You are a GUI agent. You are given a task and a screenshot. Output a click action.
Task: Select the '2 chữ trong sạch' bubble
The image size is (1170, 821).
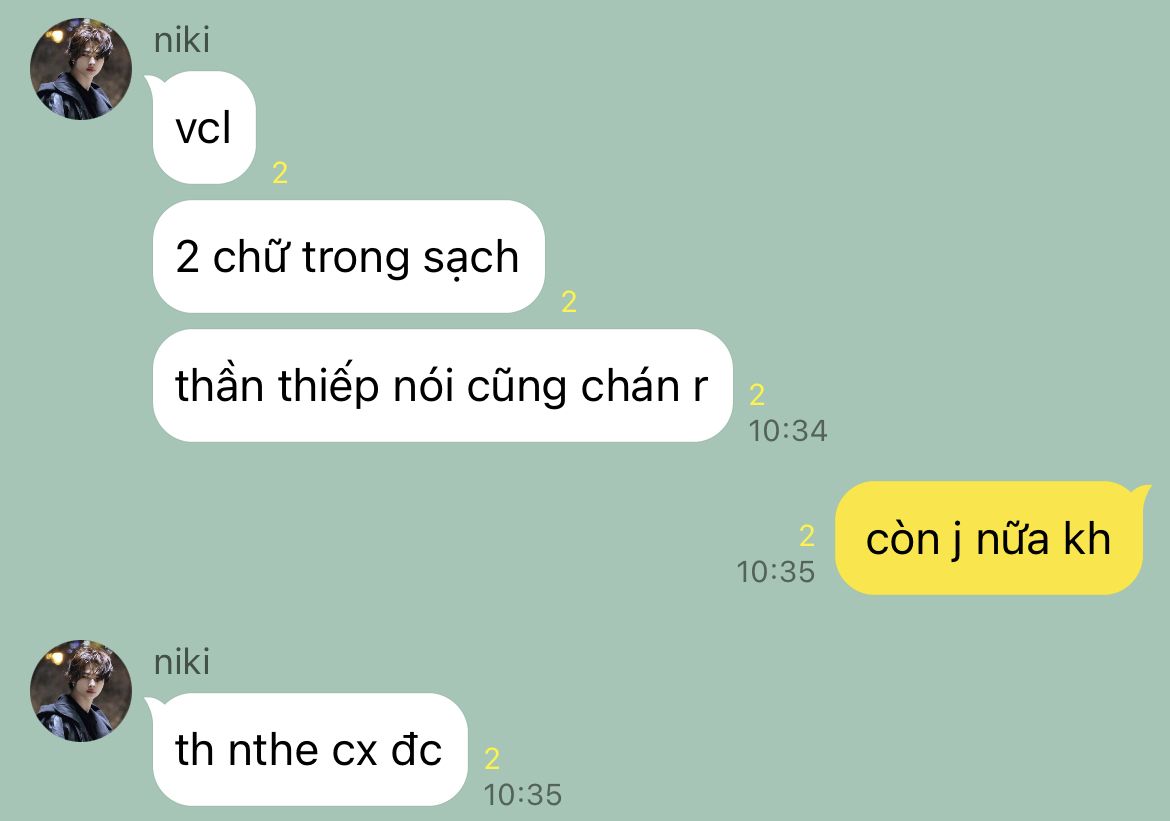pos(348,257)
